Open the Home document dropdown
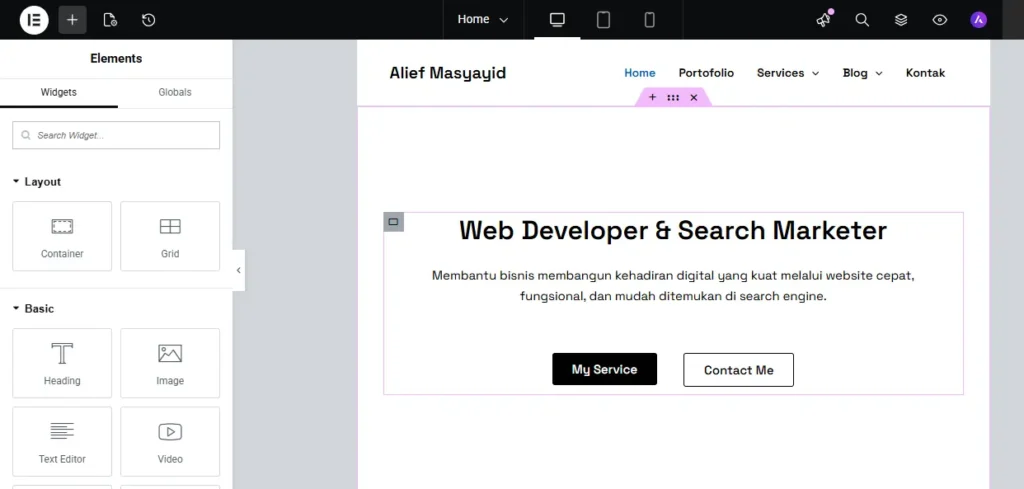The width and height of the screenshot is (1024, 489). 483,20
